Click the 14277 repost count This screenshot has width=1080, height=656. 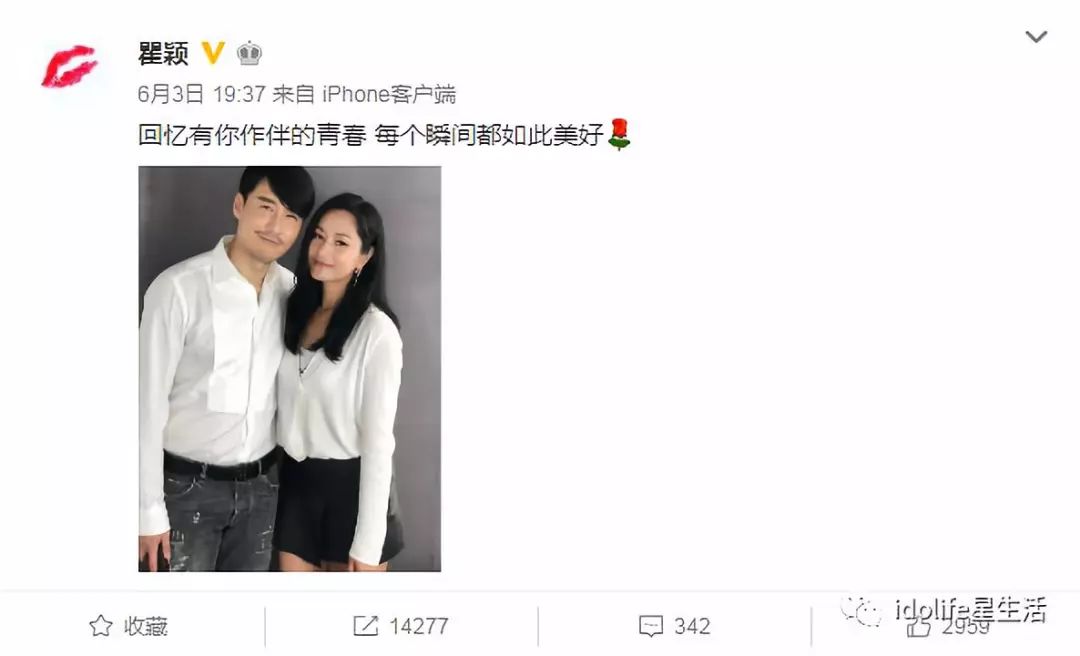[x=419, y=626]
